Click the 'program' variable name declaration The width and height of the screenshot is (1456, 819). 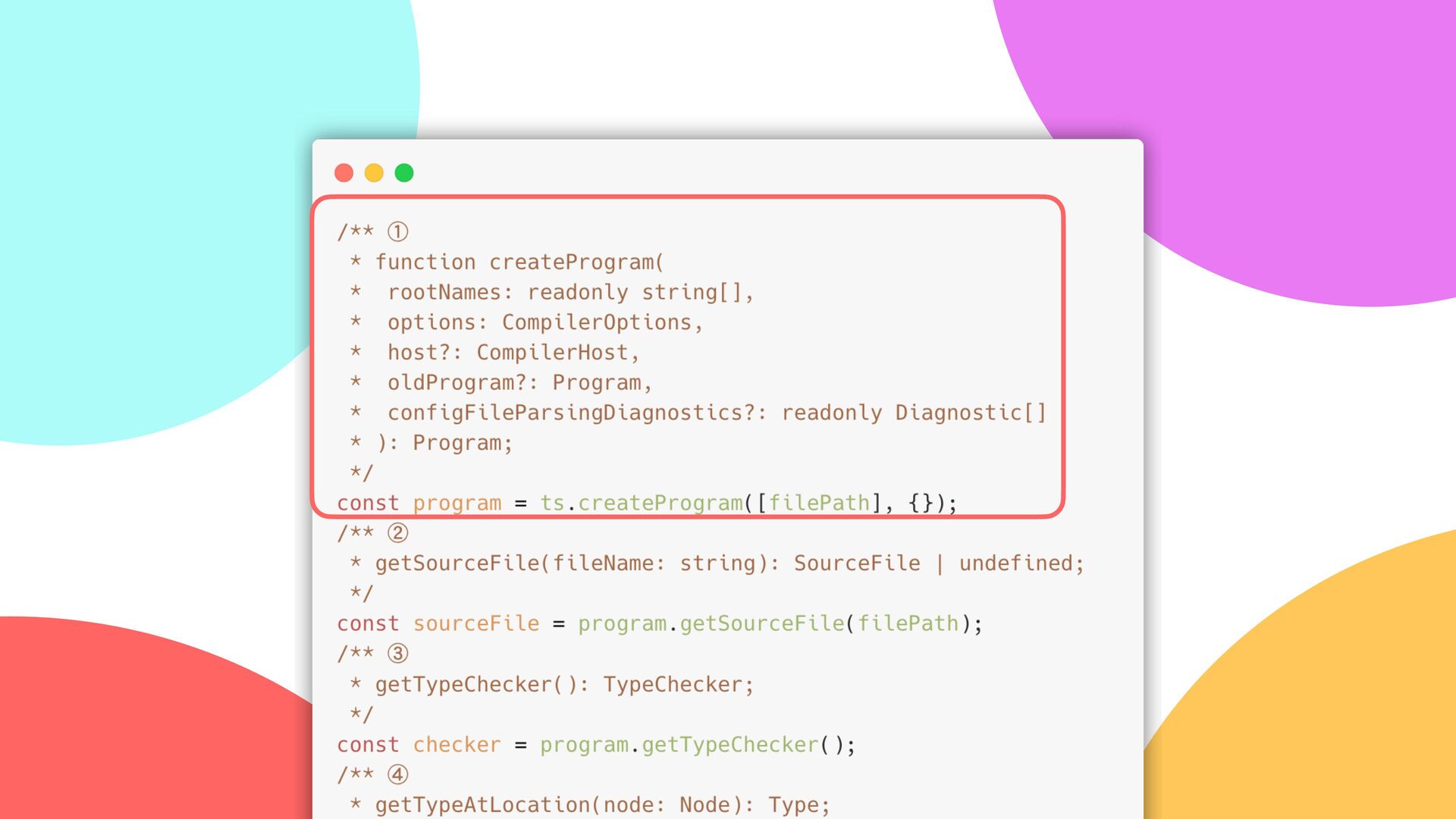[457, 503]
